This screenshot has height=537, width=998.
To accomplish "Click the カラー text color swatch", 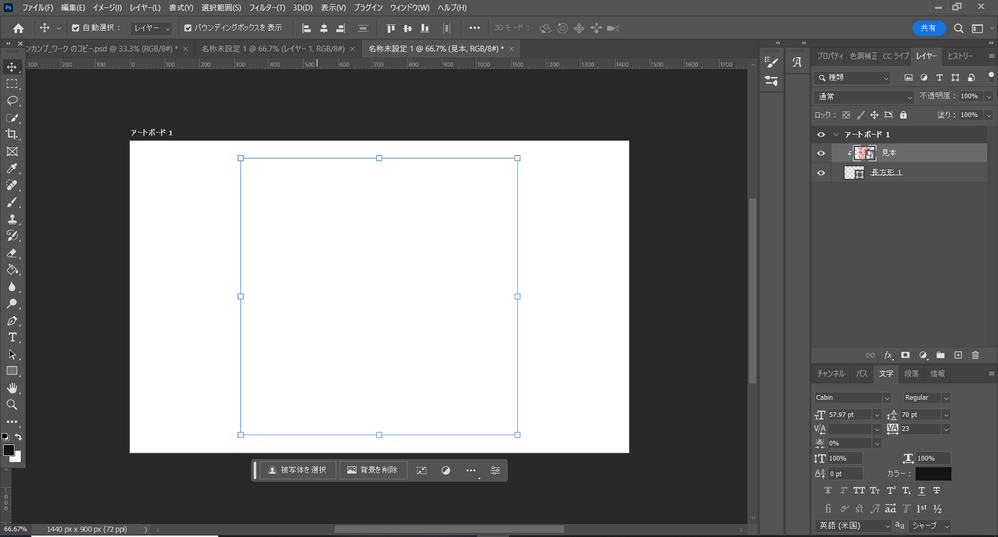I will [x=933, y=474].
